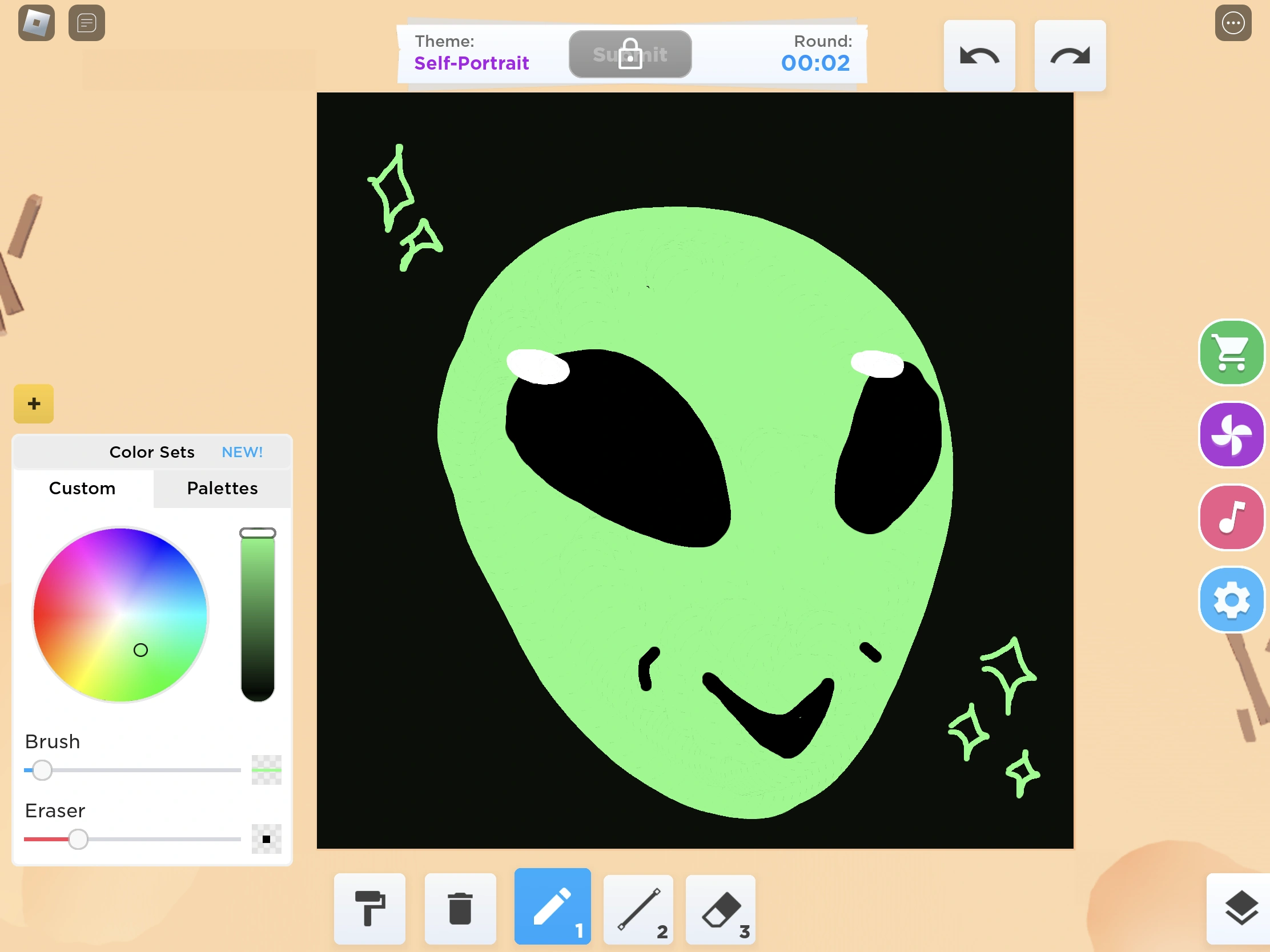
Task: Undo the last brush stroke
Action: coord(979,55)
